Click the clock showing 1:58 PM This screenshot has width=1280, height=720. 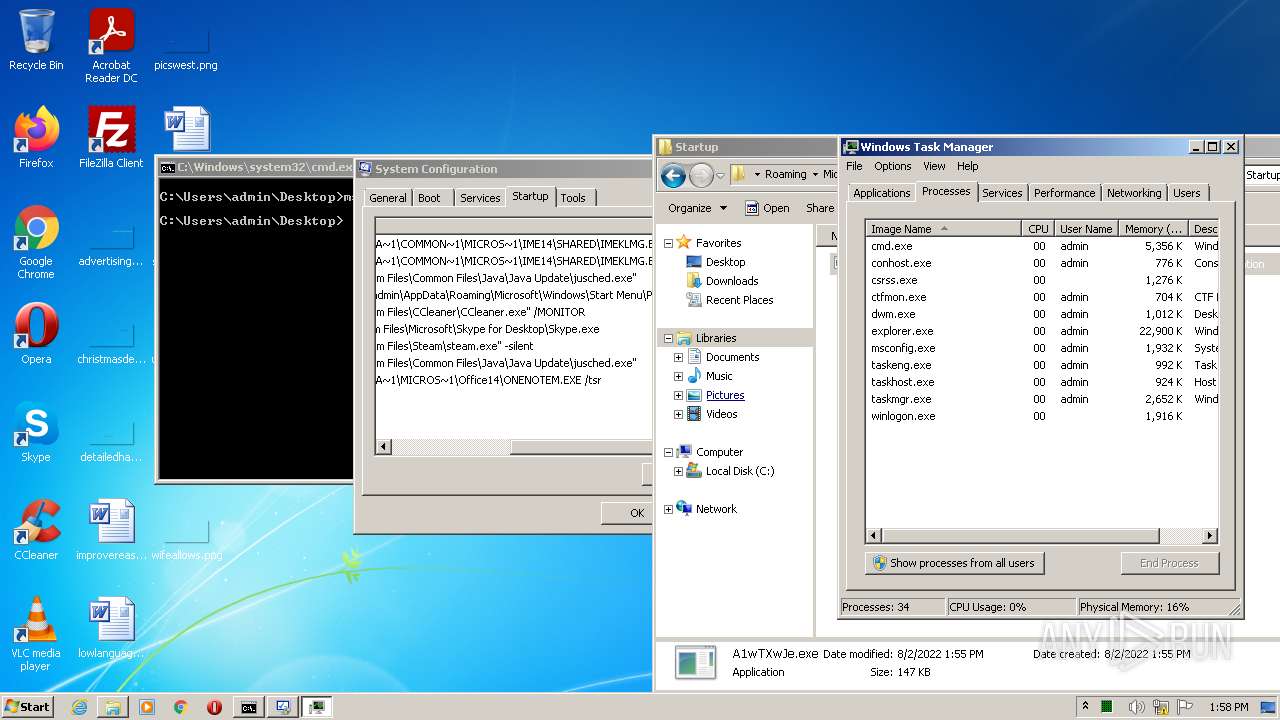coord(1228,707)
